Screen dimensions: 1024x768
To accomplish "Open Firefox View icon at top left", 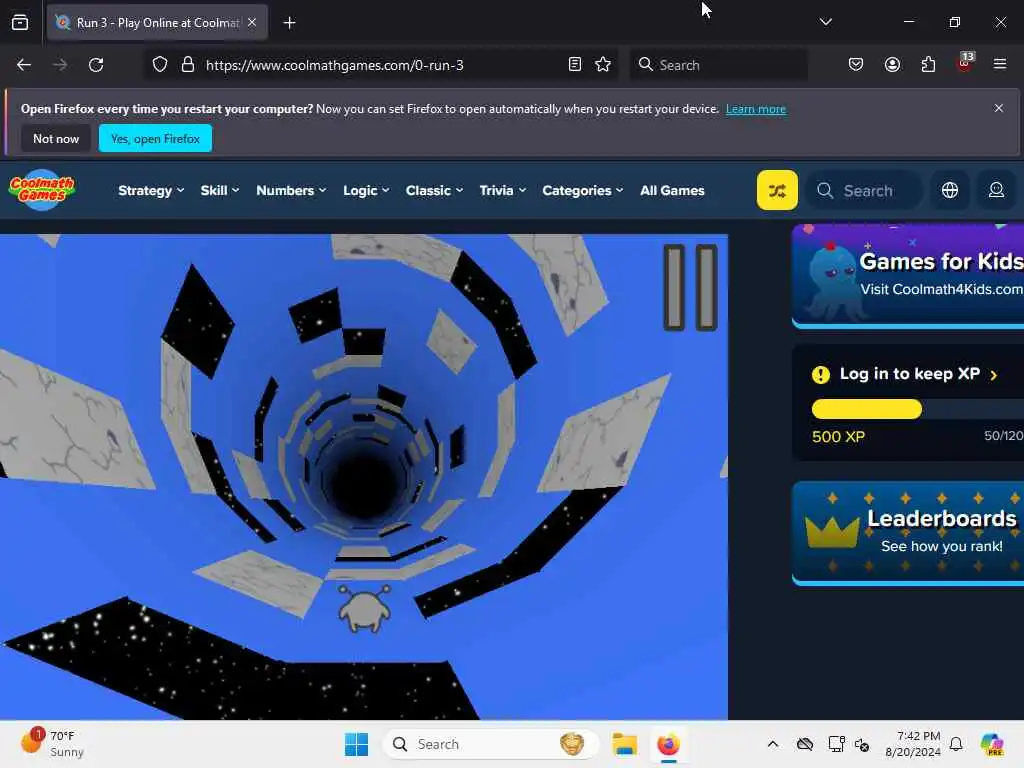I will tap(20, 22).
